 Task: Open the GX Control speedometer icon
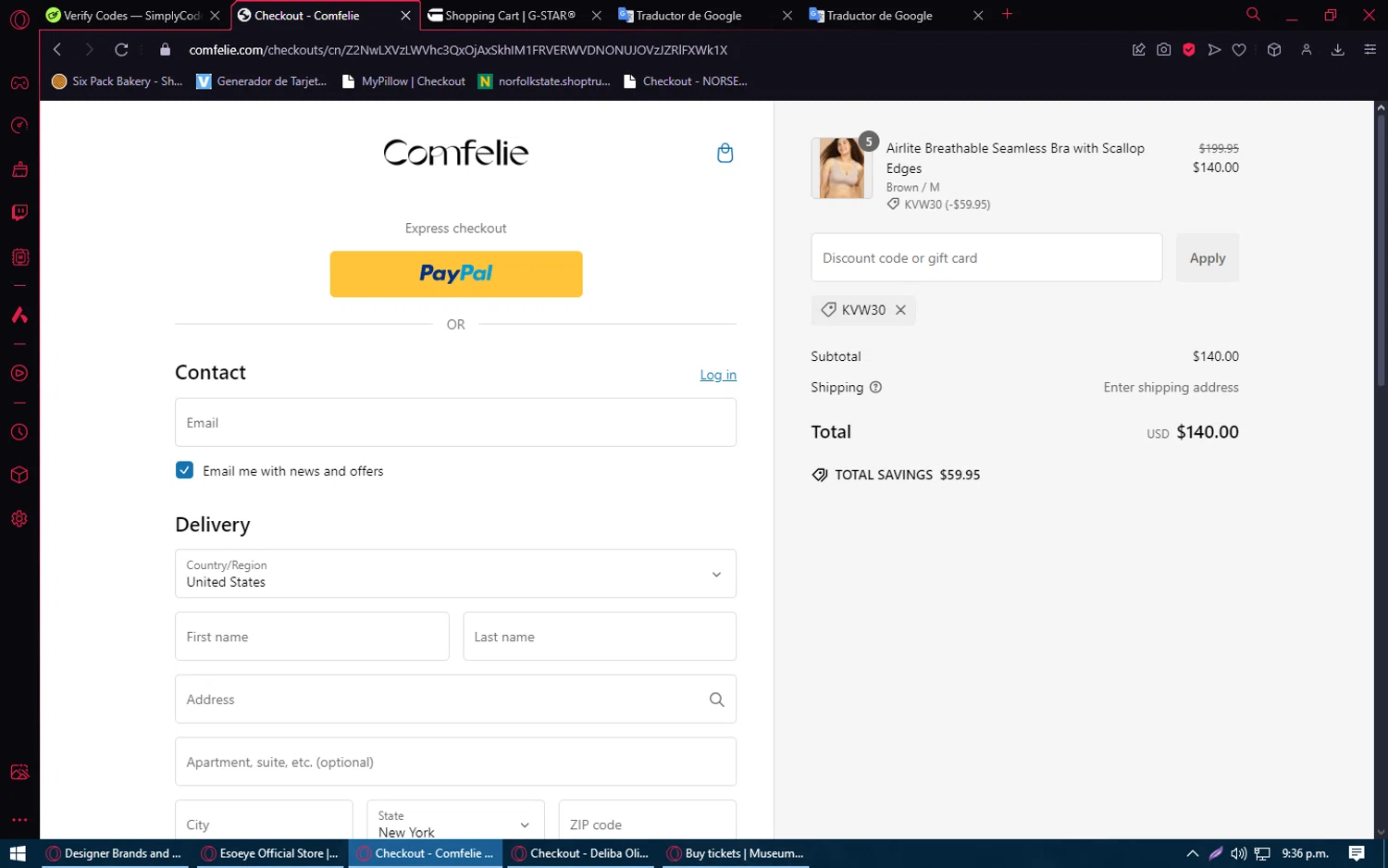pyautogui.click(x=19, y=126)
